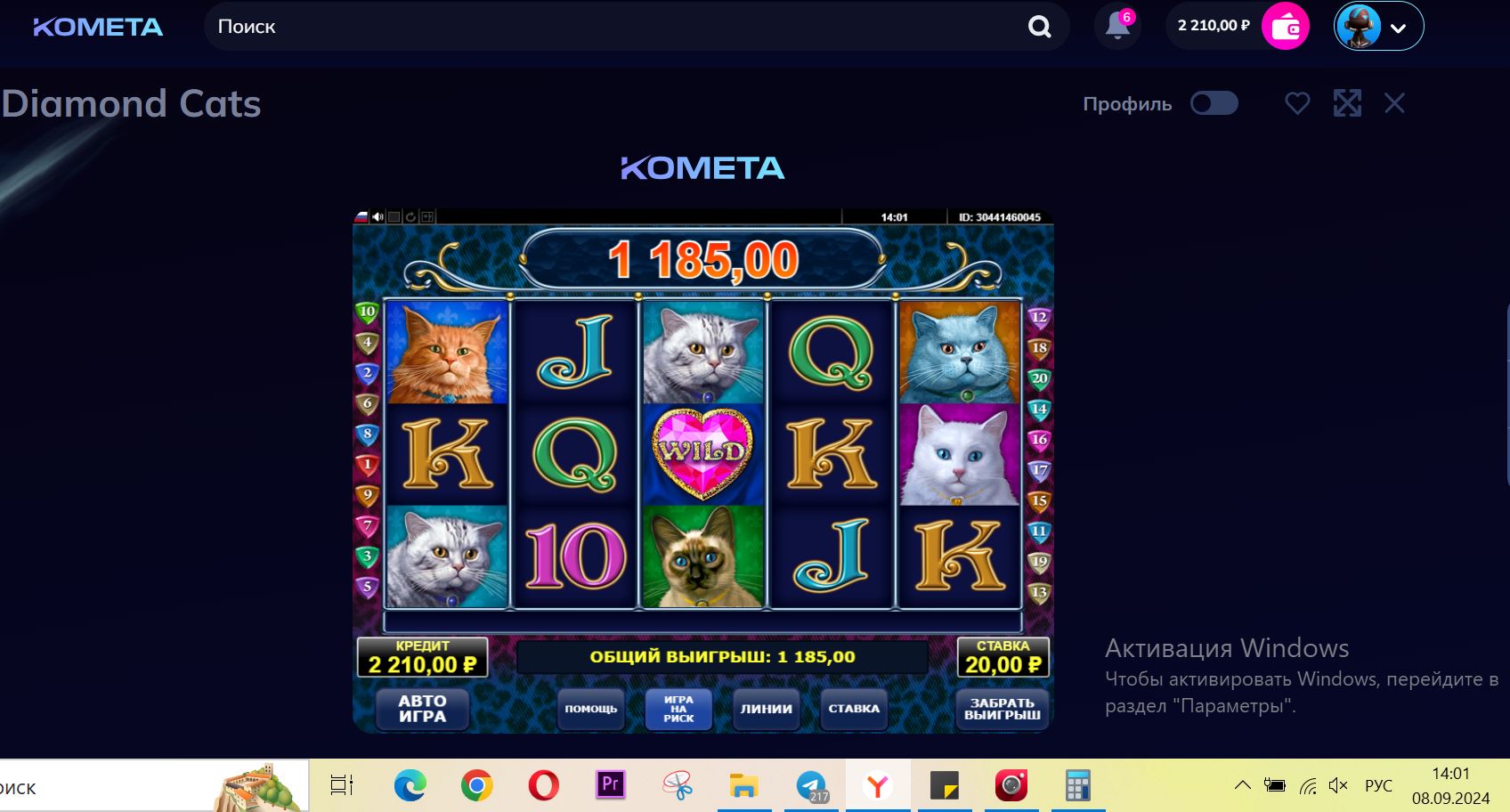Click the ЗАБРАТЬ ВЫИГРЫШ button
This screenshot has width=1510, height=812.
(1003, 709)
